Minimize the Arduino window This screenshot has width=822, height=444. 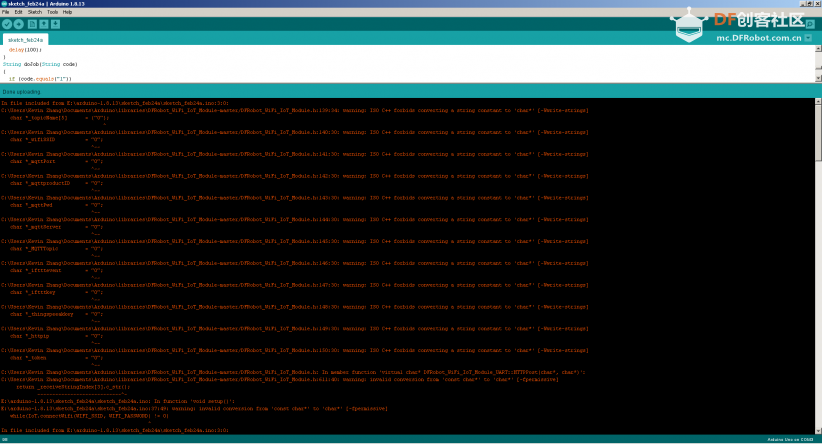pyautogui.click(x=803, y=4)
